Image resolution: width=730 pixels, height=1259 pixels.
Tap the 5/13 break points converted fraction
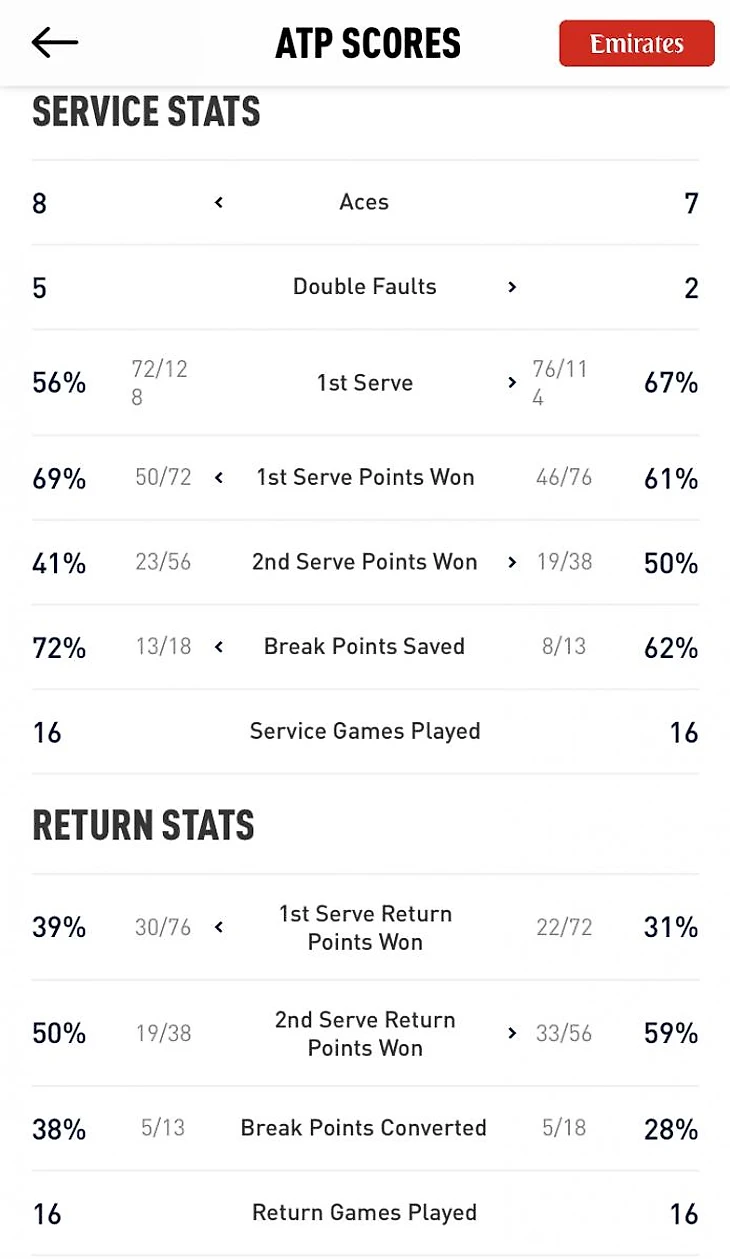point(163,1129)
